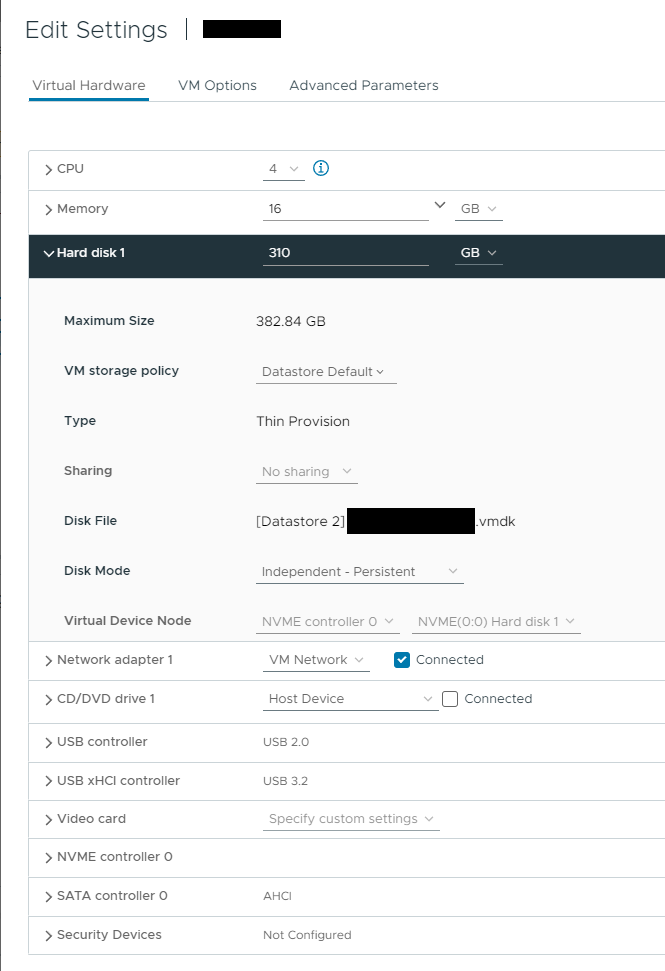Open the CD/DVD Host Device dropdown
The height and width of the screenshot is (971, 665).
coord(349,699)
